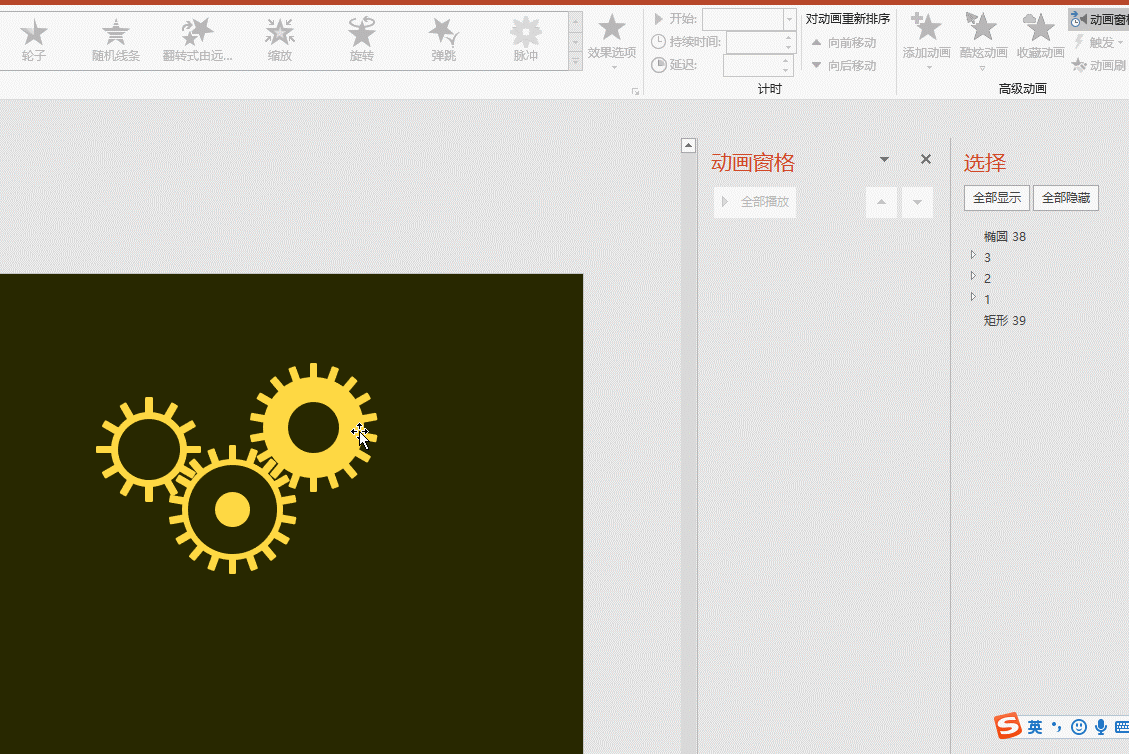
Task: Select 椭圆 38 in the selection pane
Action: (1004, 237)
